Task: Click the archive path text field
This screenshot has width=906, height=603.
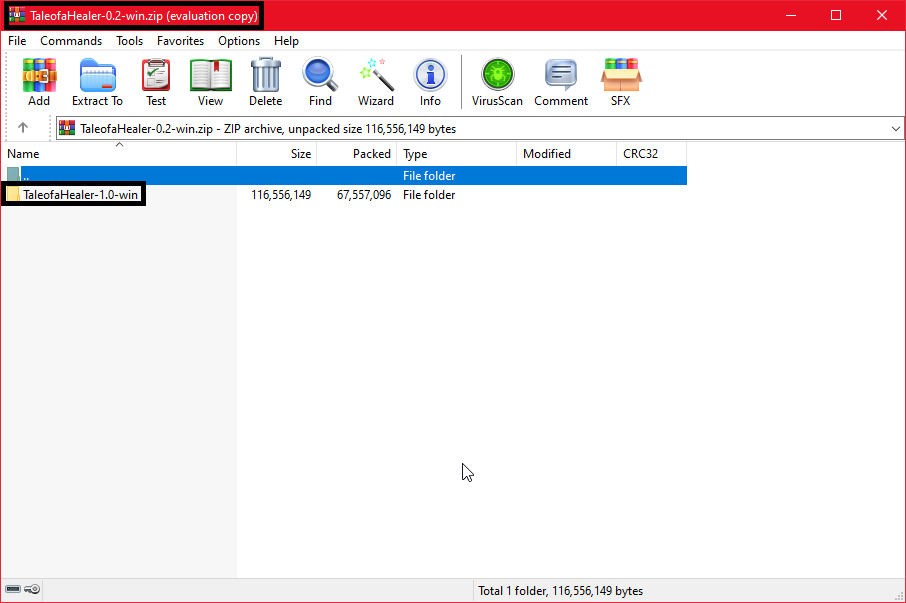Action: 480,128
